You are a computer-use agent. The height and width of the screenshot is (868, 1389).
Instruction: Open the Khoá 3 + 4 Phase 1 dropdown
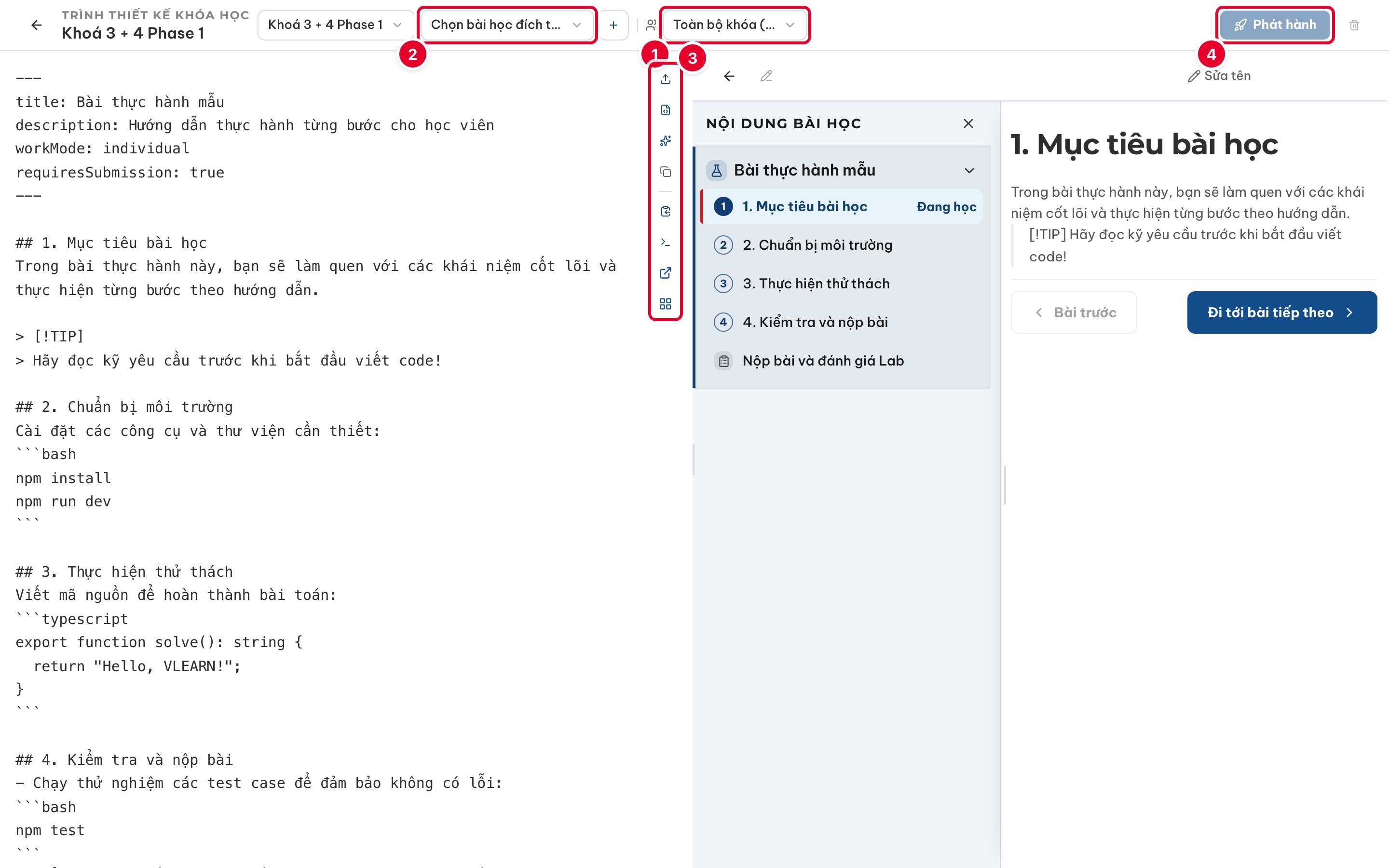tap(336, 25)
